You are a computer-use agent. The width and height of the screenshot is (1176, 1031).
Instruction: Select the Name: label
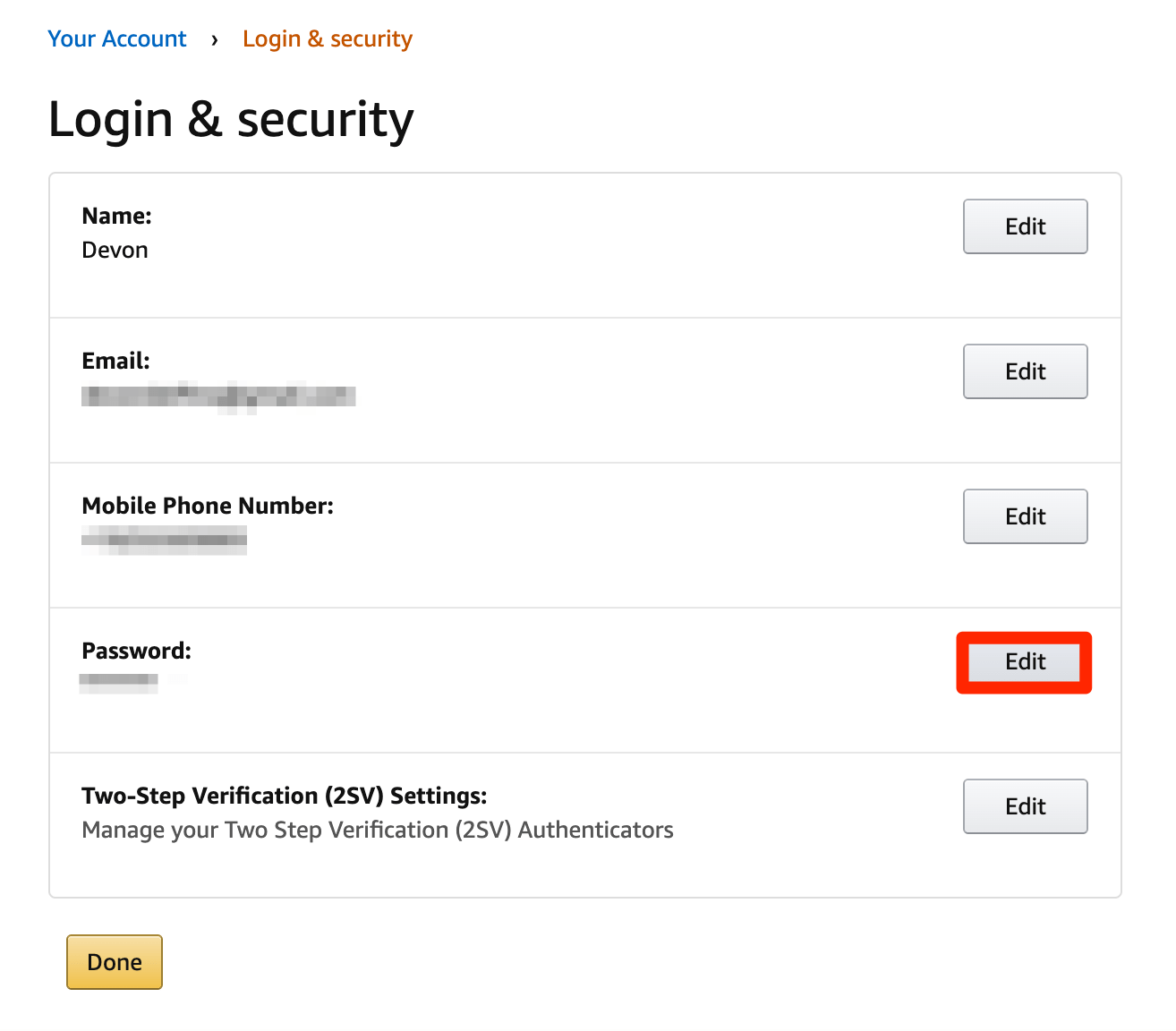point(117,216)
